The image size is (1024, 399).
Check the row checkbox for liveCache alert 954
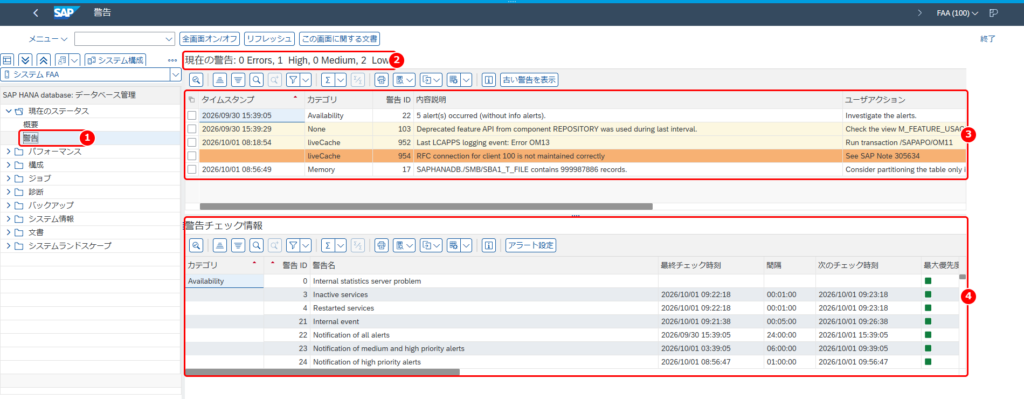tap(192, 156)
